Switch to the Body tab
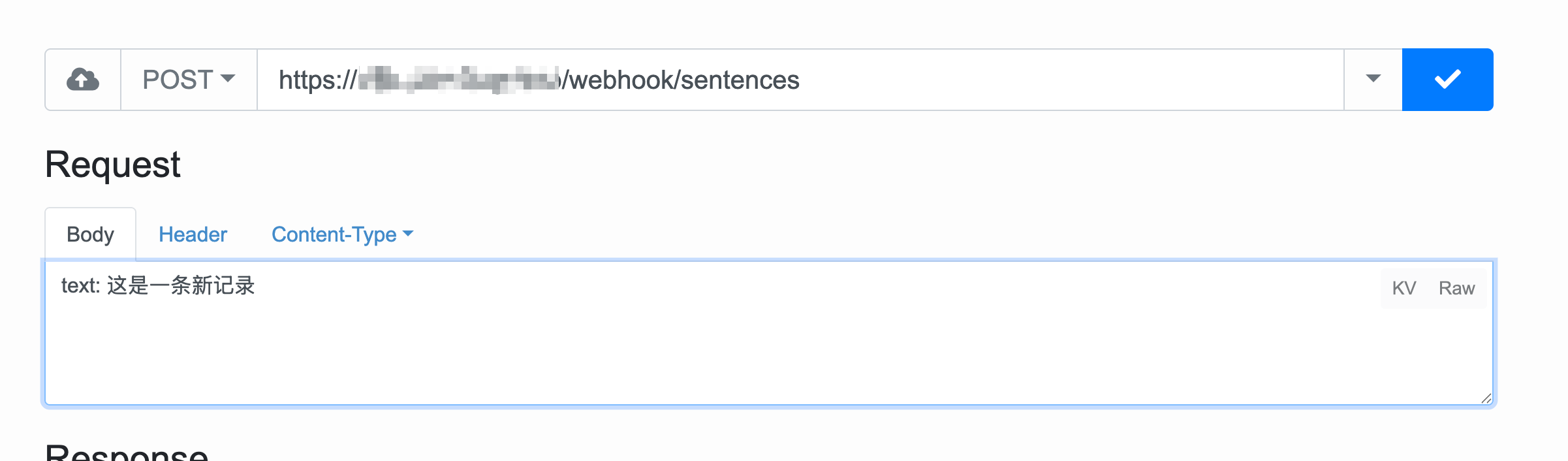Screen dimensions: 1568x461 coord(90,234)
